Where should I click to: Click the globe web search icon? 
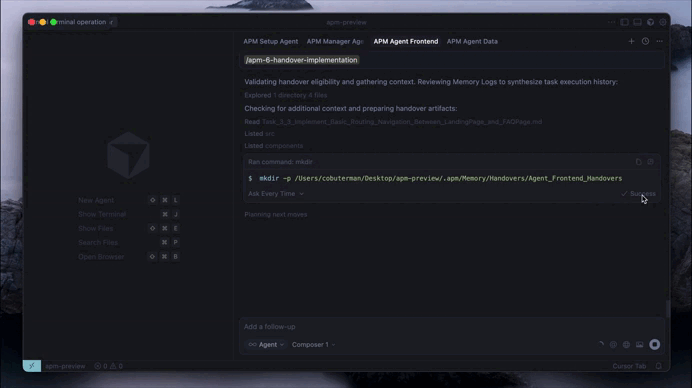point(626,344)
